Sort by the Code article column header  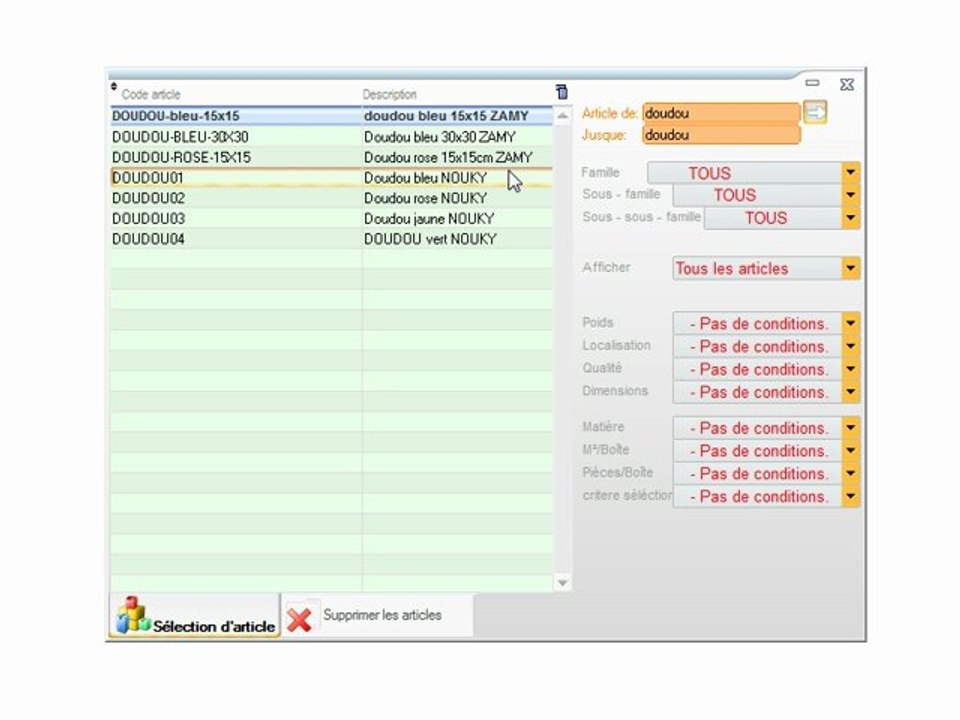coord(151,94)
